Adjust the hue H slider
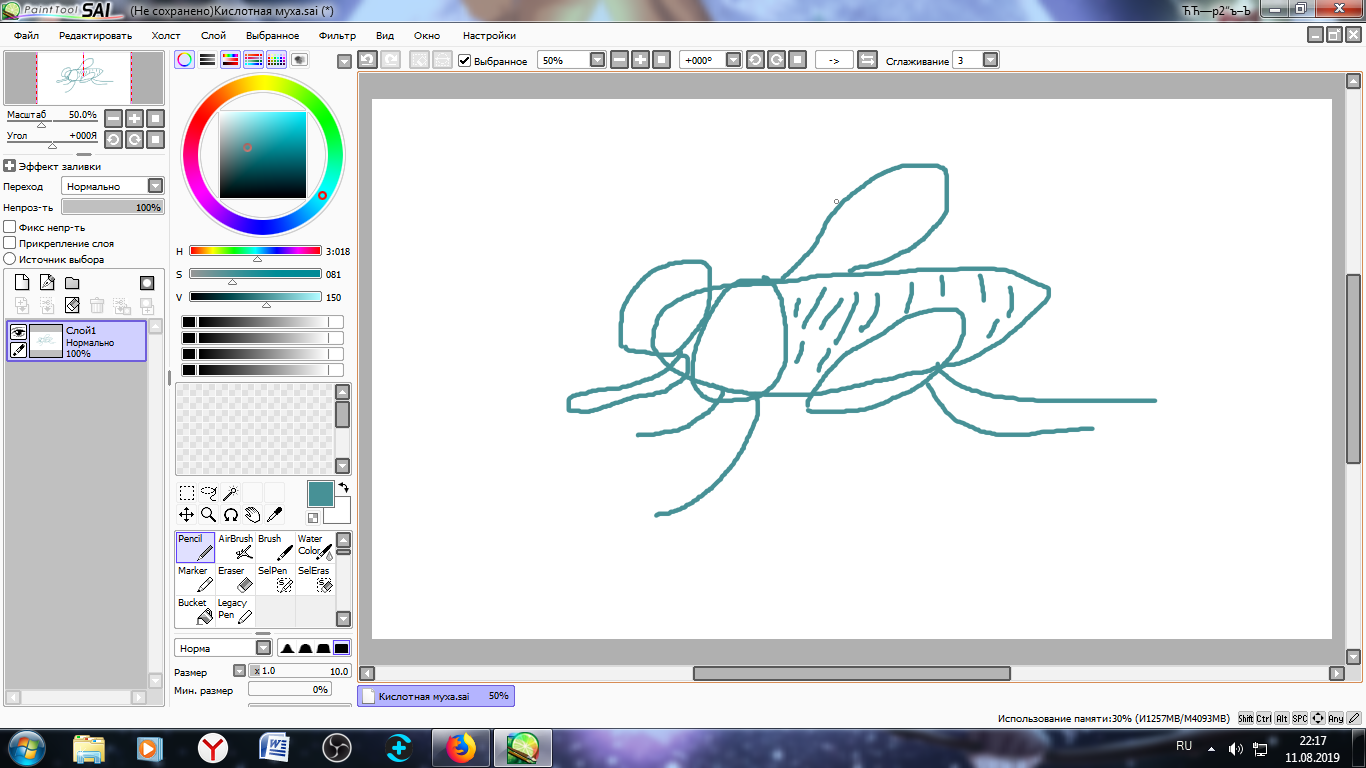 [x=256, y=251]
